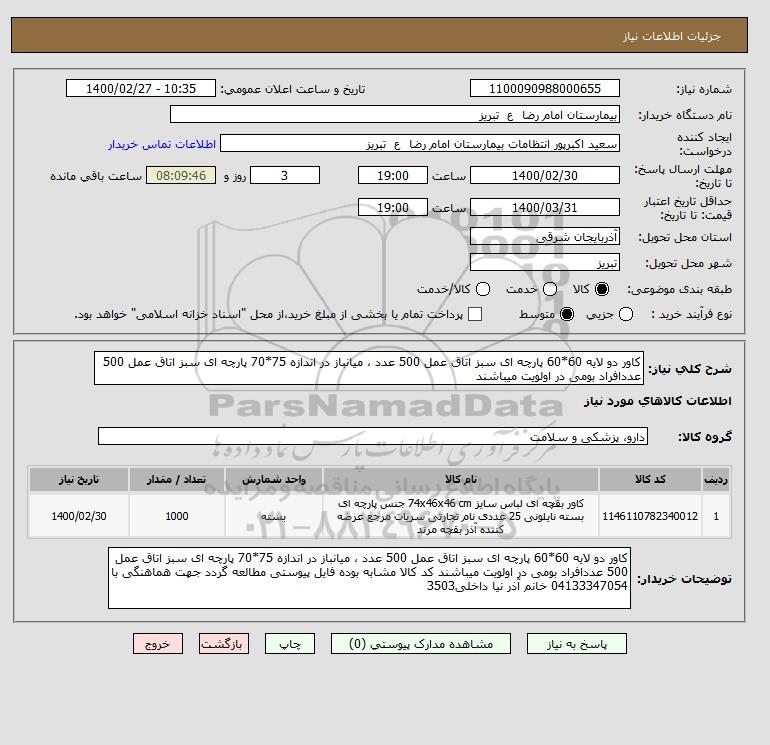Click مشاهده مدارک پیوستی (0) button
The height and width of the screenshot is (745, 770).
pos(421,644)
